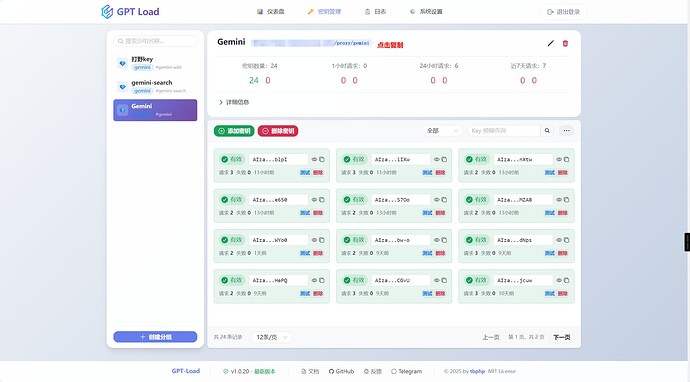Screen dimensions: 690x382
Task: Reveal the AIza...dNps key with eye icon
Action: (x=559, y=240)
